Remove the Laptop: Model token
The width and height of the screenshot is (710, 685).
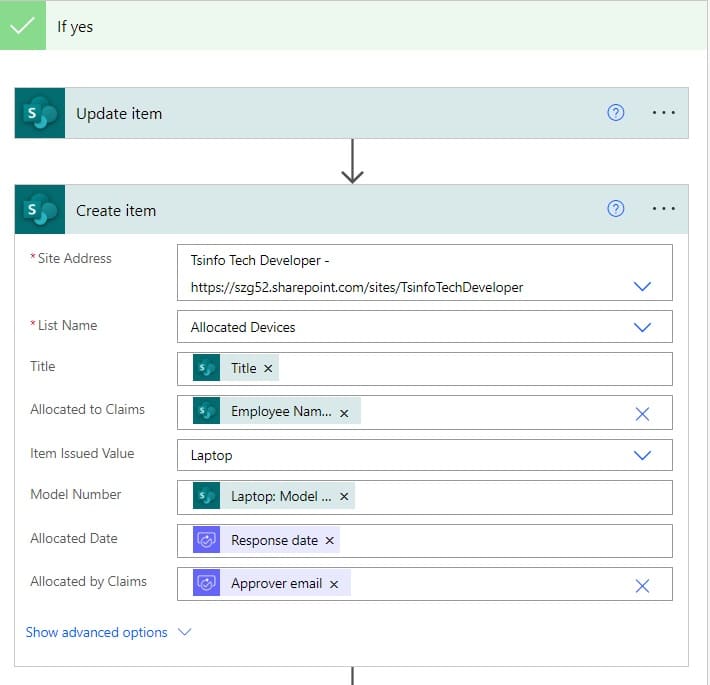(x=344, y=497)
